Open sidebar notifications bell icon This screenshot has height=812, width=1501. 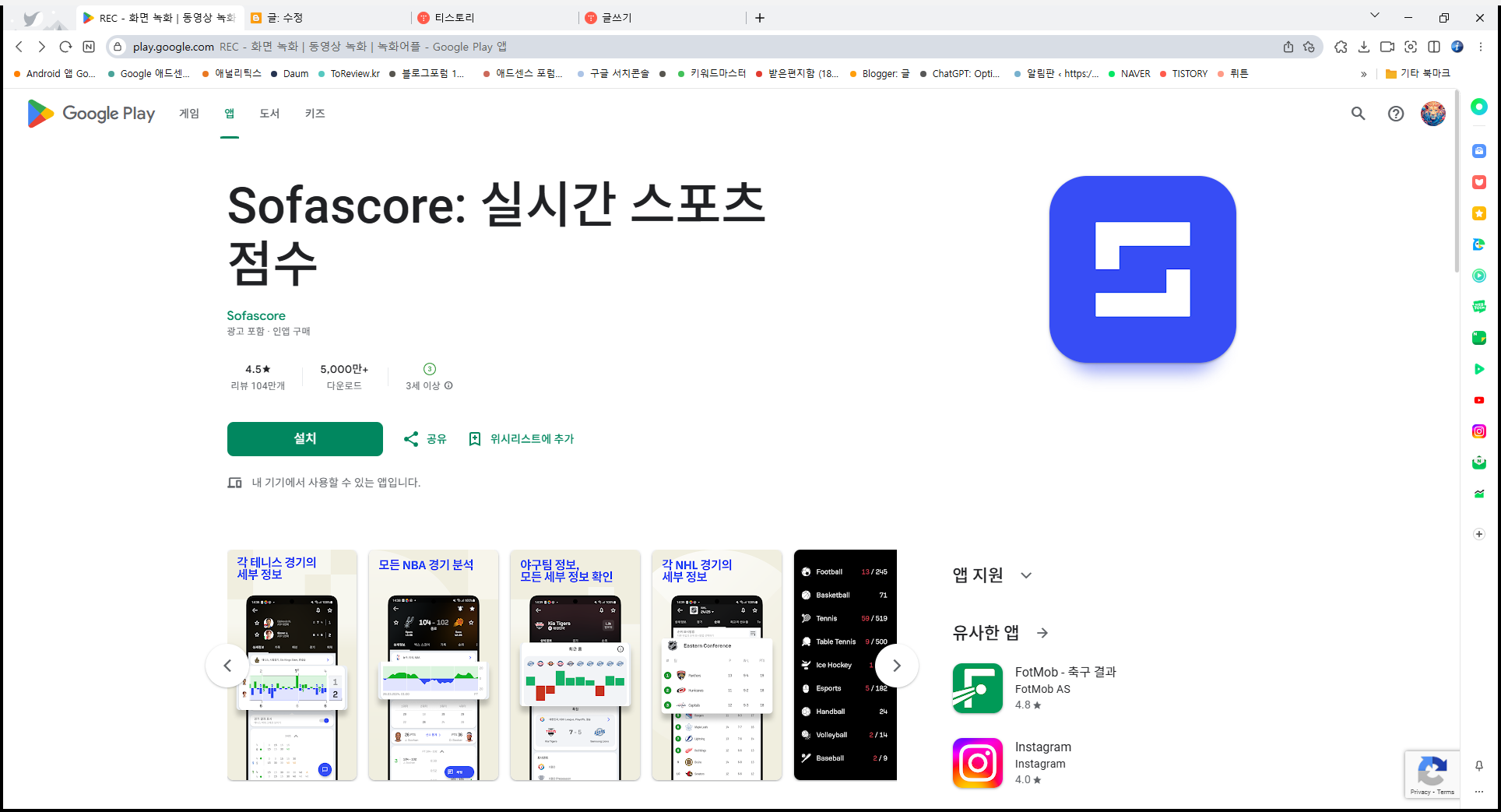coord(1479,766)
